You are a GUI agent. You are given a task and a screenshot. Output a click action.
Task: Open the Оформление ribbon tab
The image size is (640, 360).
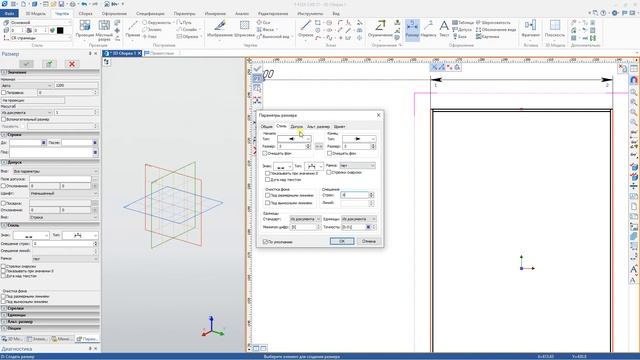[x=114, y=13]
